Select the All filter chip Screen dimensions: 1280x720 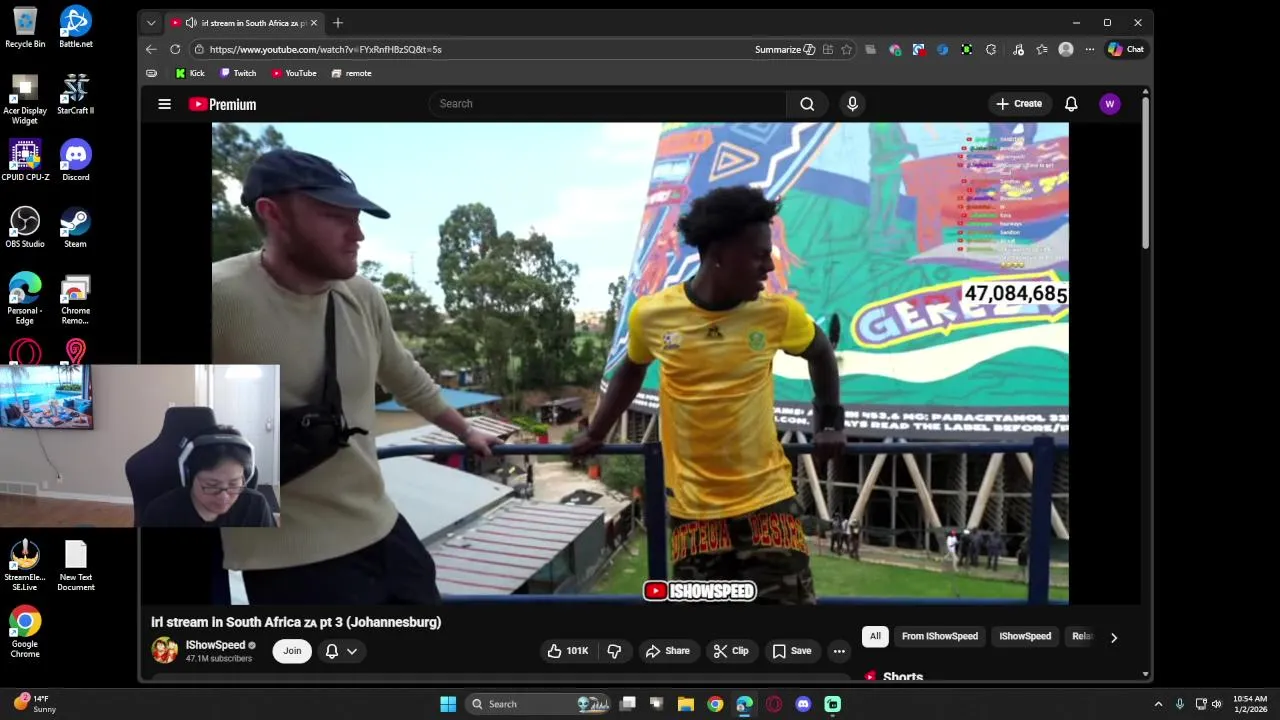(875, 636)
